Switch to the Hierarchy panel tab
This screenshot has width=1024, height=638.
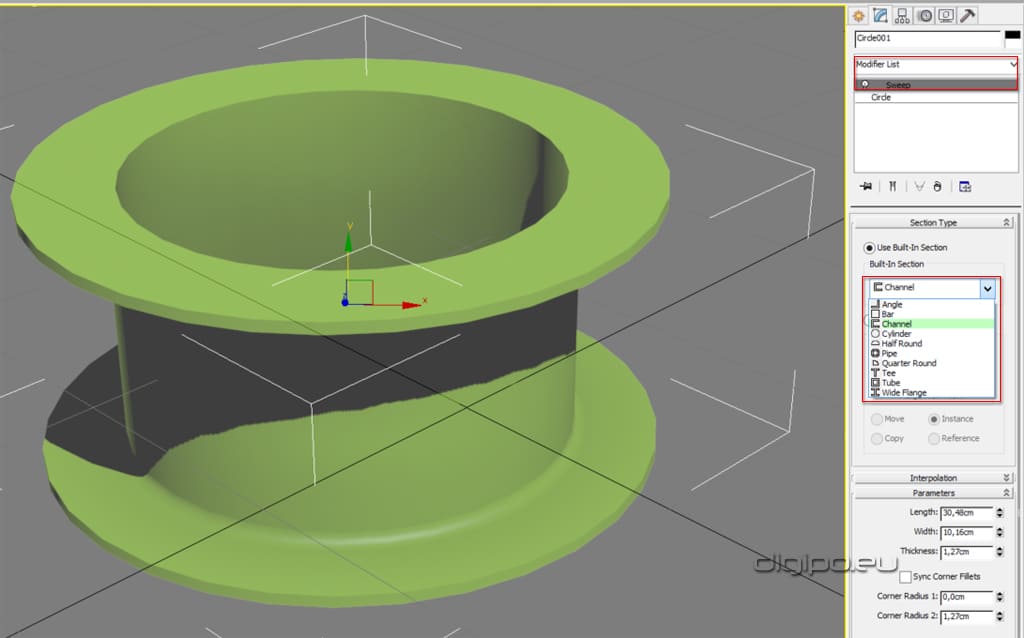click(902, 15)
